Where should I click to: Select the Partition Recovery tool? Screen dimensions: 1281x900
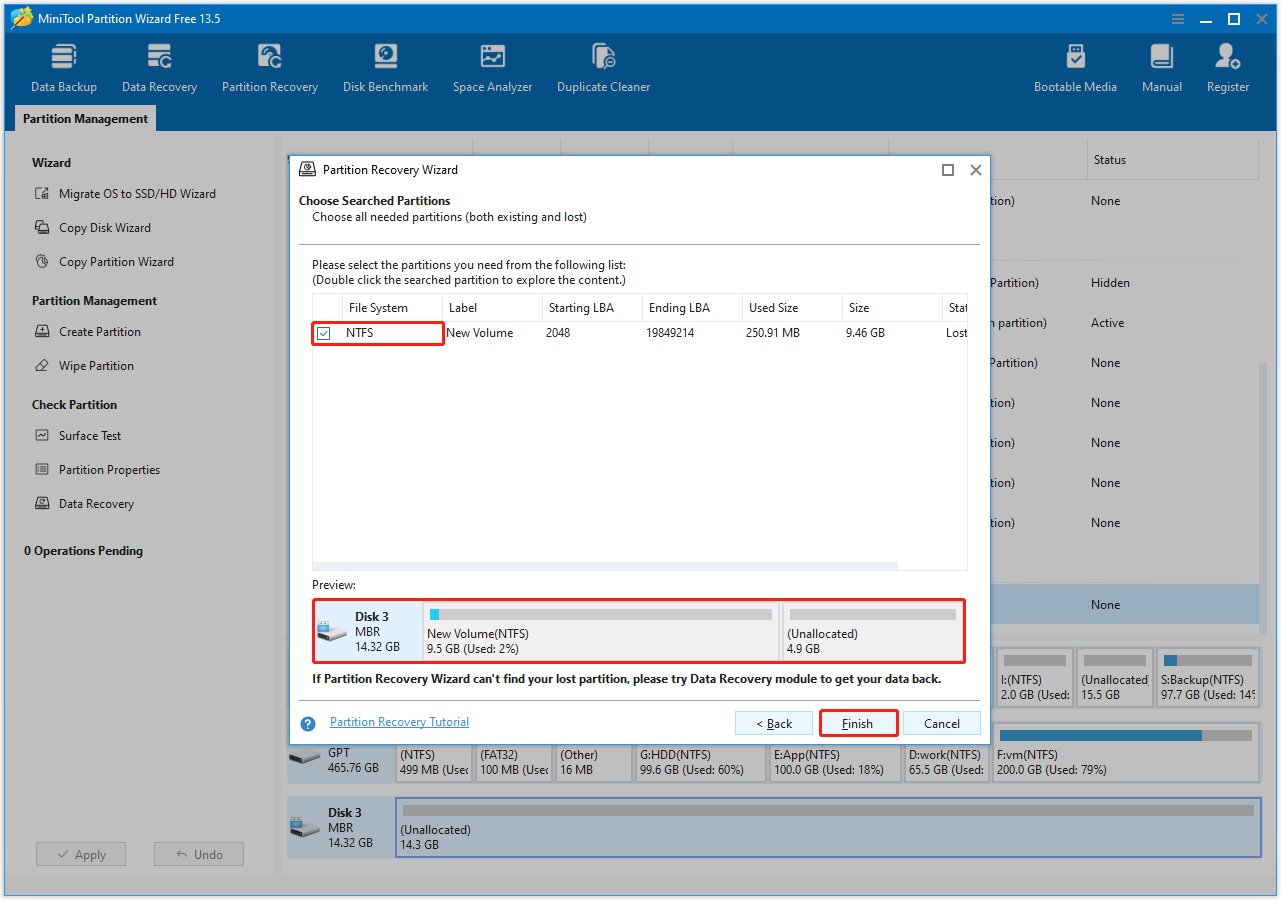[x=269, y=66]
